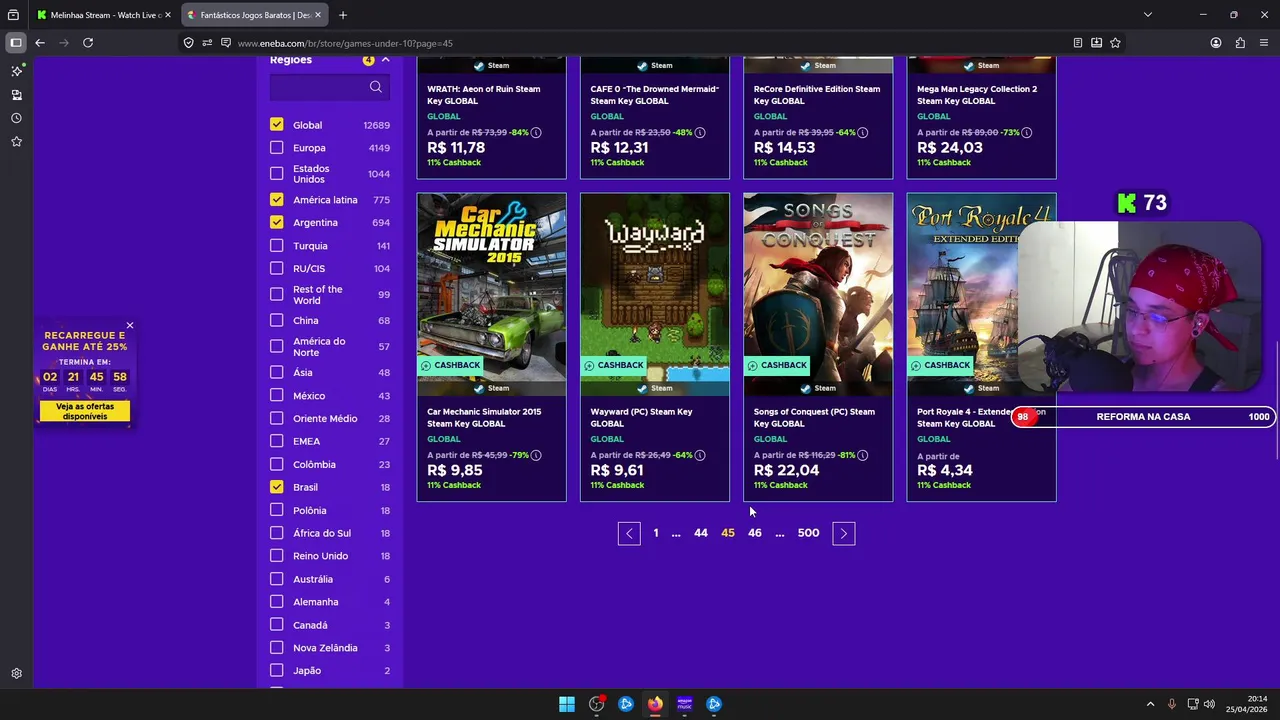
Task: Uncheck Argentina region filter
Action: coord(277,222)
